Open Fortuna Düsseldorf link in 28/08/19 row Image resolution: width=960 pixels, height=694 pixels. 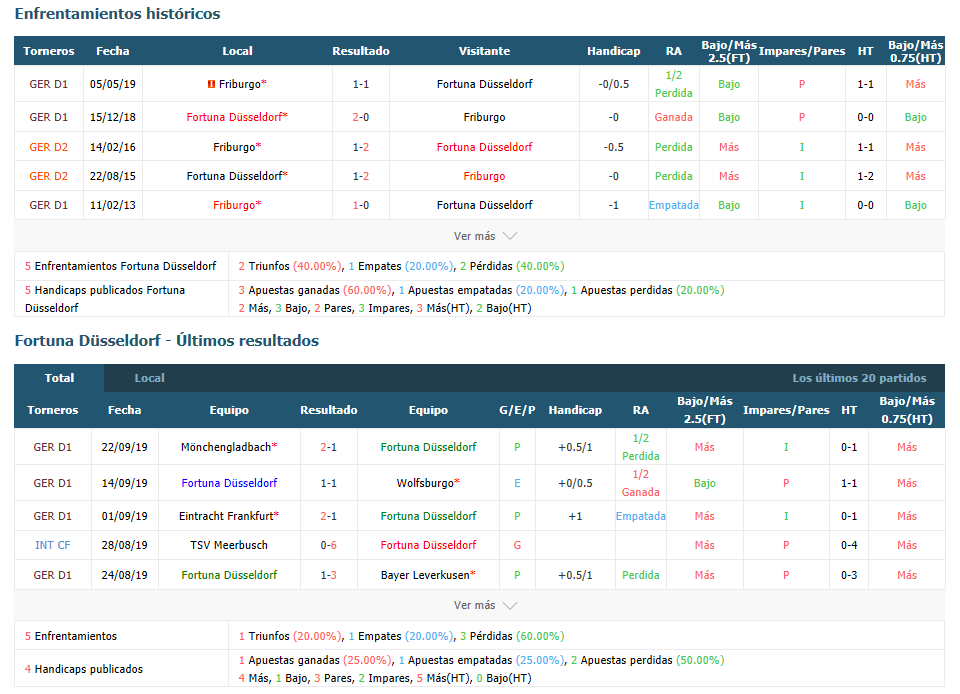pos(428,545)
